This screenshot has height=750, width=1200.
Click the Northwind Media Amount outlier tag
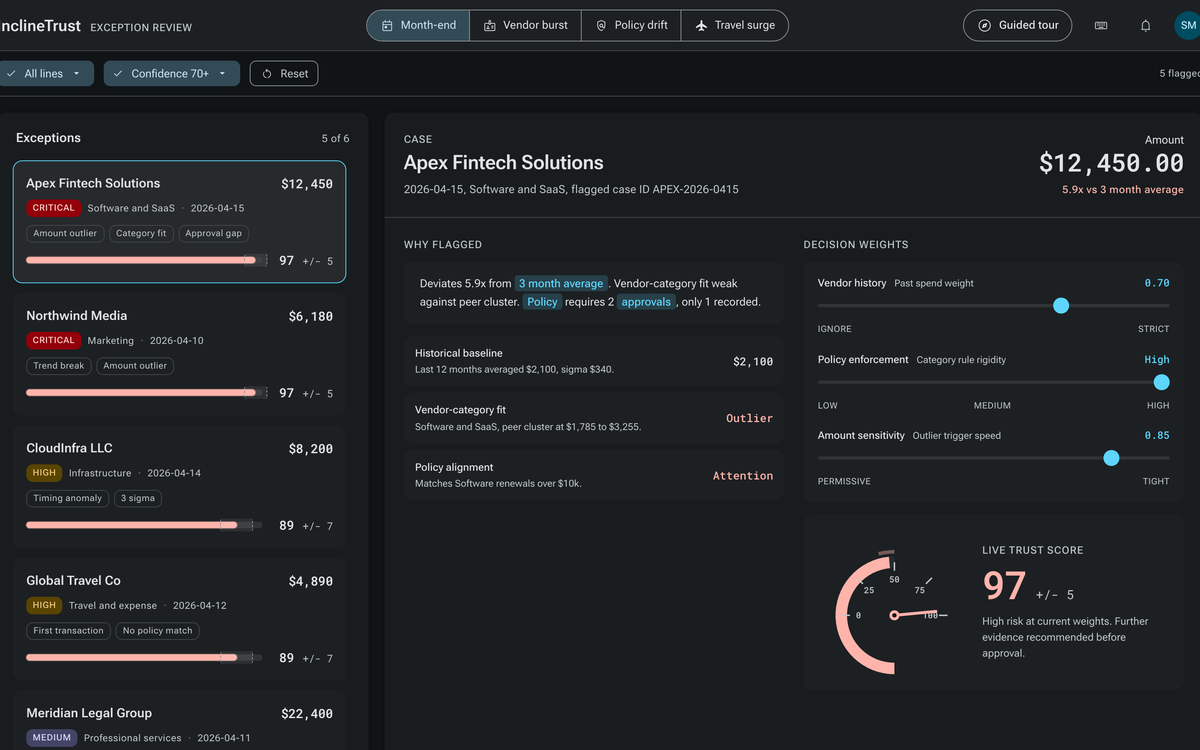coord(135,366)
